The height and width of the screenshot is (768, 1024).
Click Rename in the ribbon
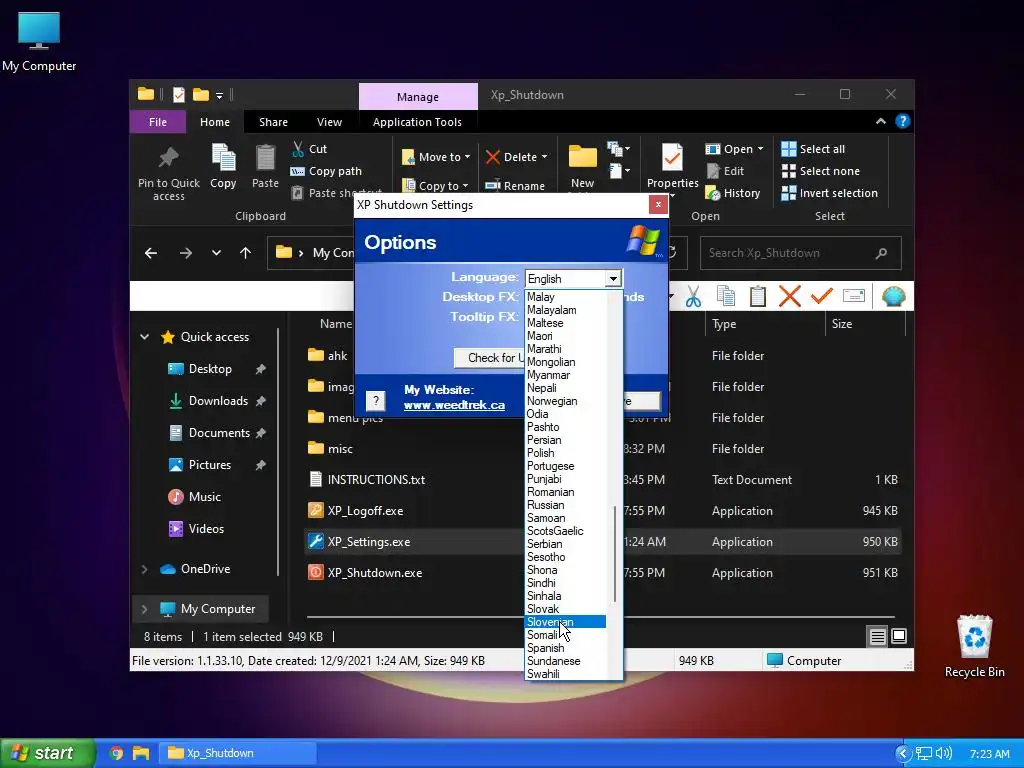(x=515, y=185)
